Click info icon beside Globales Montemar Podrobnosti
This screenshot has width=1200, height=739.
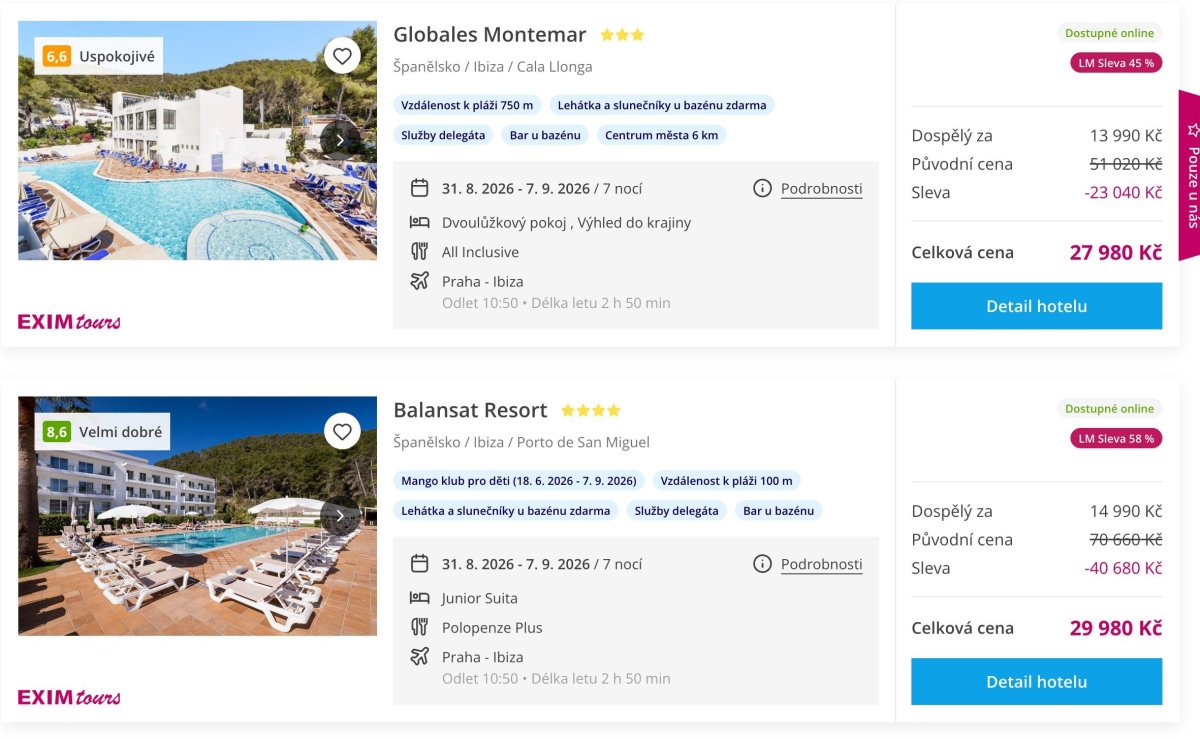pyautogui.click(x=762, y=188)
